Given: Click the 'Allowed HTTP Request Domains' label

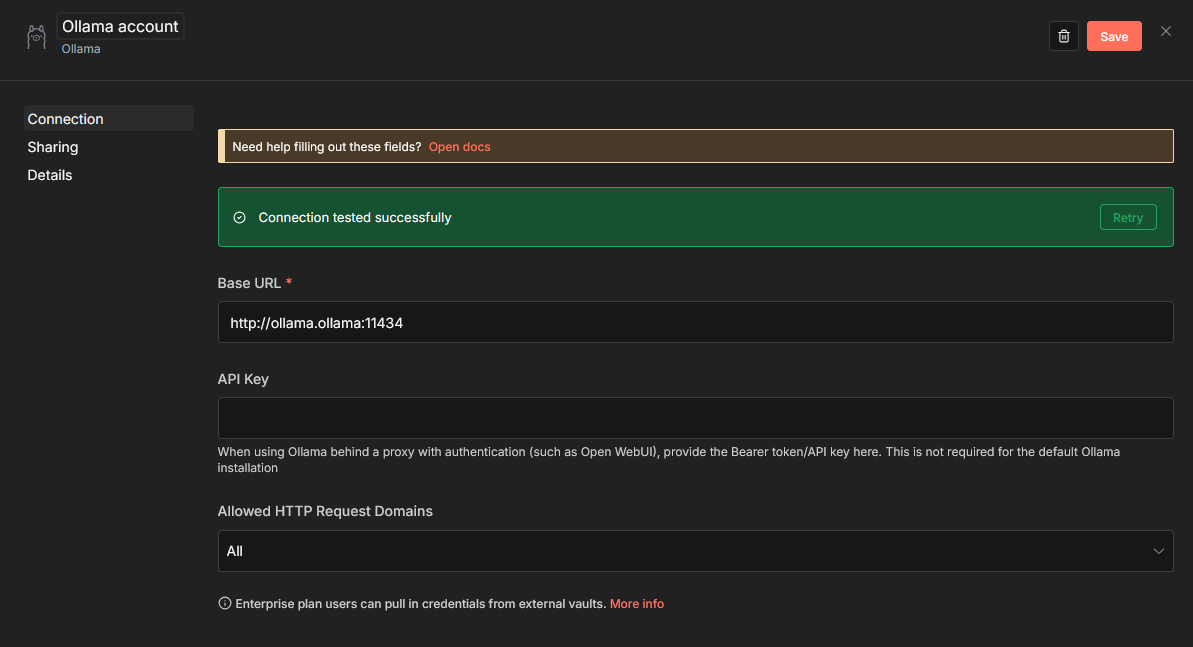Looking at the screenshot, I should point(325,511).
